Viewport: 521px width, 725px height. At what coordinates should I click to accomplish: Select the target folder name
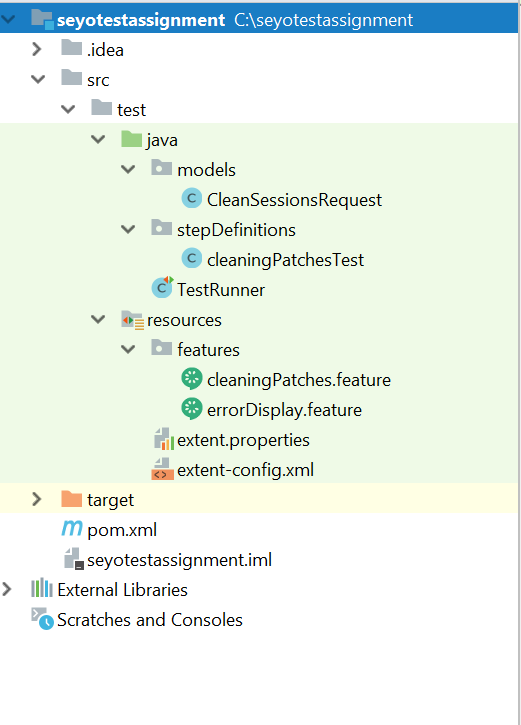[110, 500]
